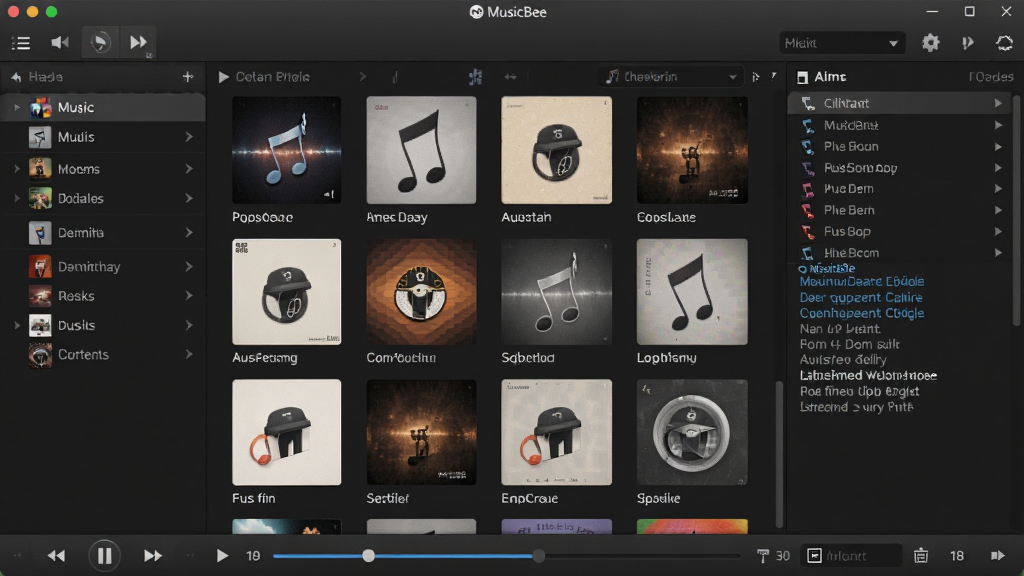The height and width of the screenshot is (576, 1024).
Task: Skip to previous track in player bar
Action: pos(56,556)
